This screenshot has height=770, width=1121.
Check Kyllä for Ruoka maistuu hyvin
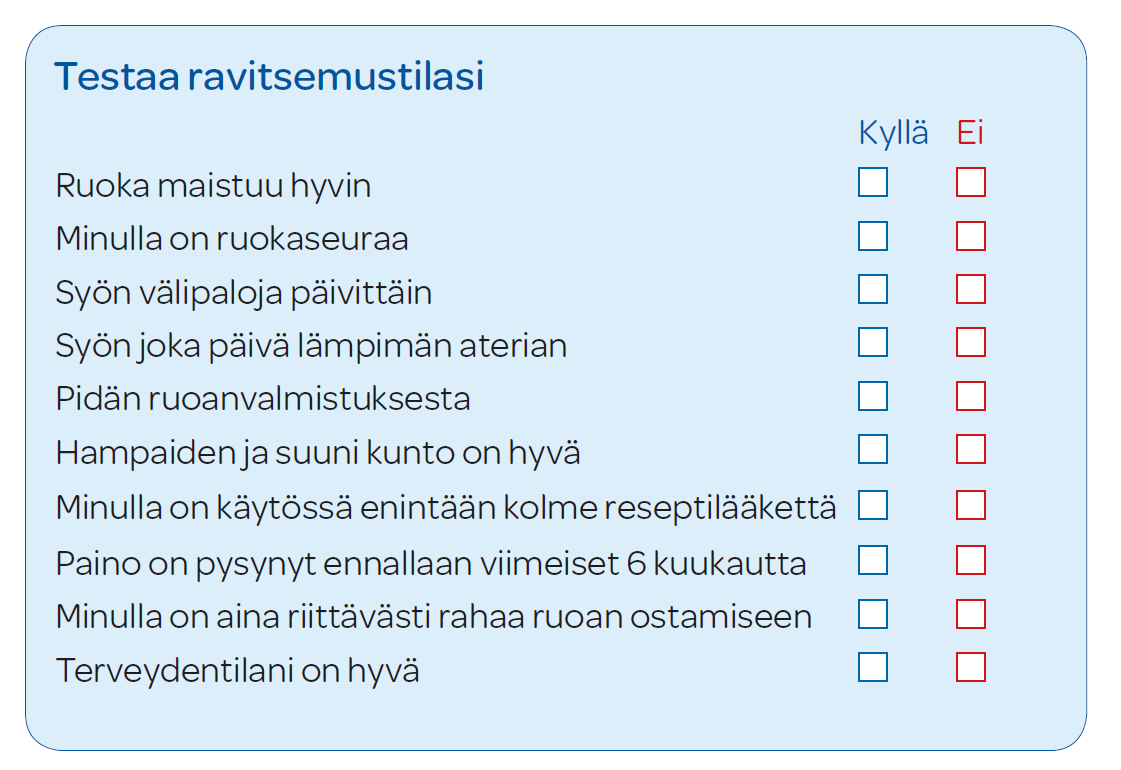point(873,182)
